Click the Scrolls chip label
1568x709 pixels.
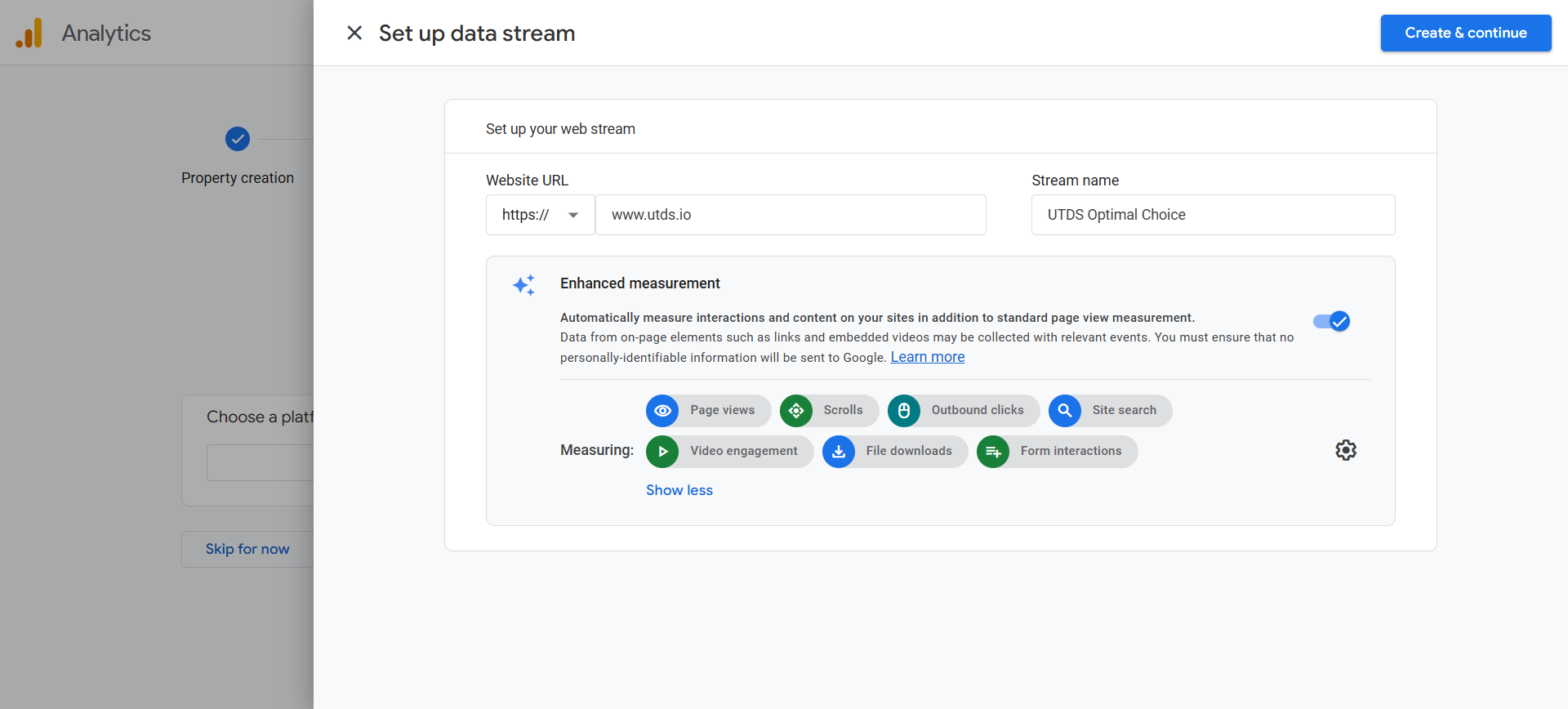843,410
